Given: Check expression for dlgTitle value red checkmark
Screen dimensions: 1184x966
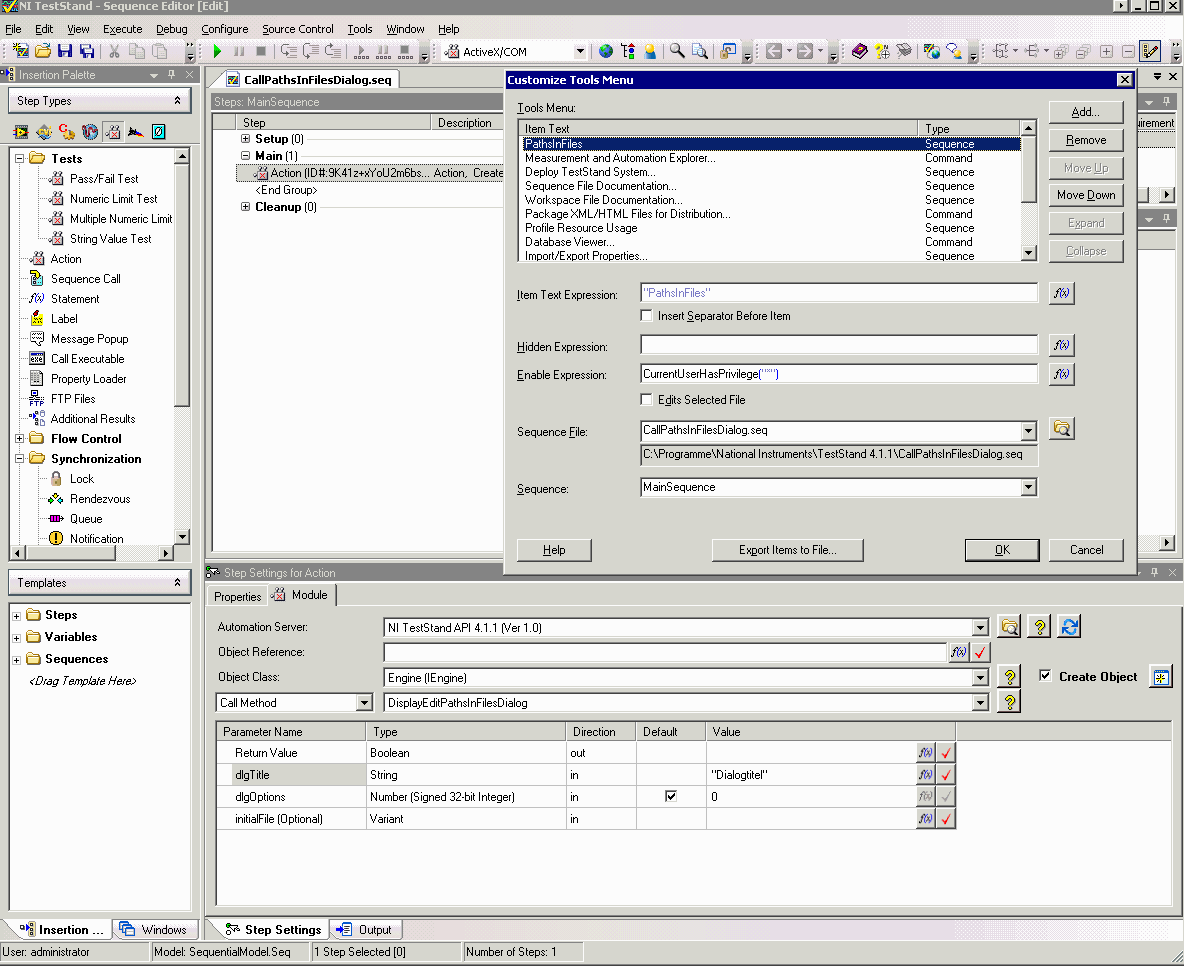Looking at the screenshot, I should (945, 775).
